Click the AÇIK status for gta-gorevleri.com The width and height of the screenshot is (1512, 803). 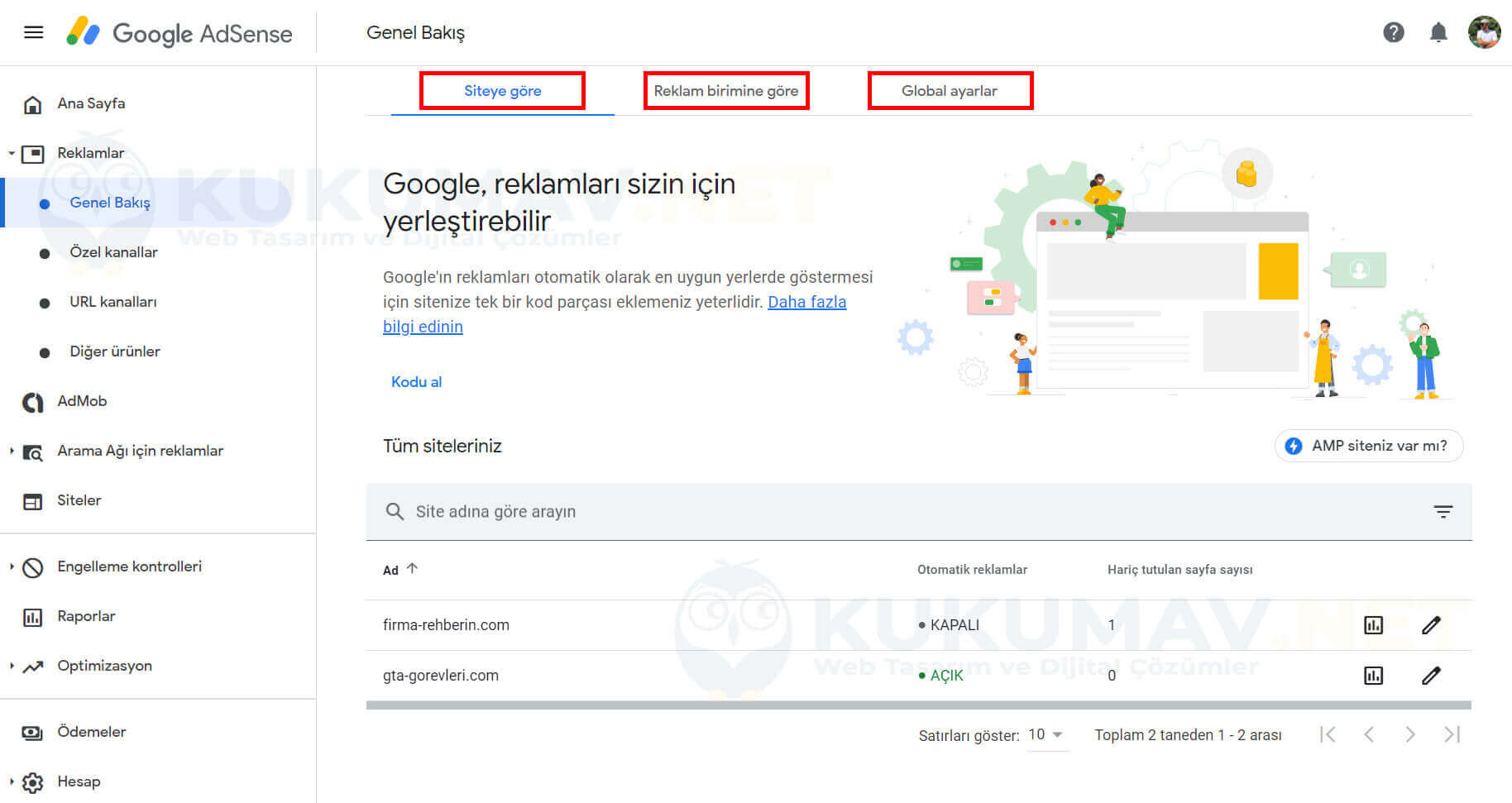940,676
